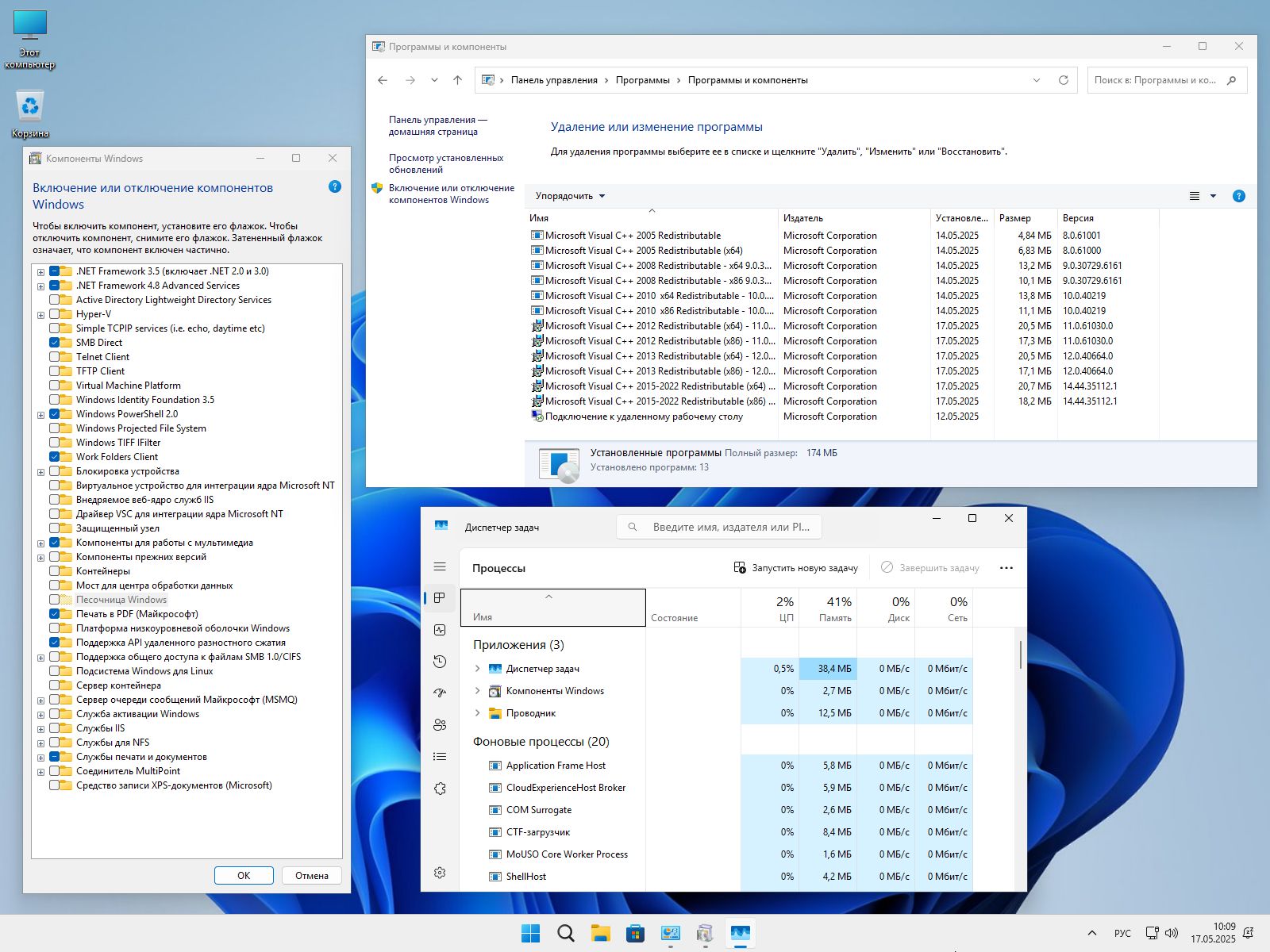The image size is (1270, 952).
Task: Select the Processes icon in Task Manager sidebar
Action: point(440,598)
